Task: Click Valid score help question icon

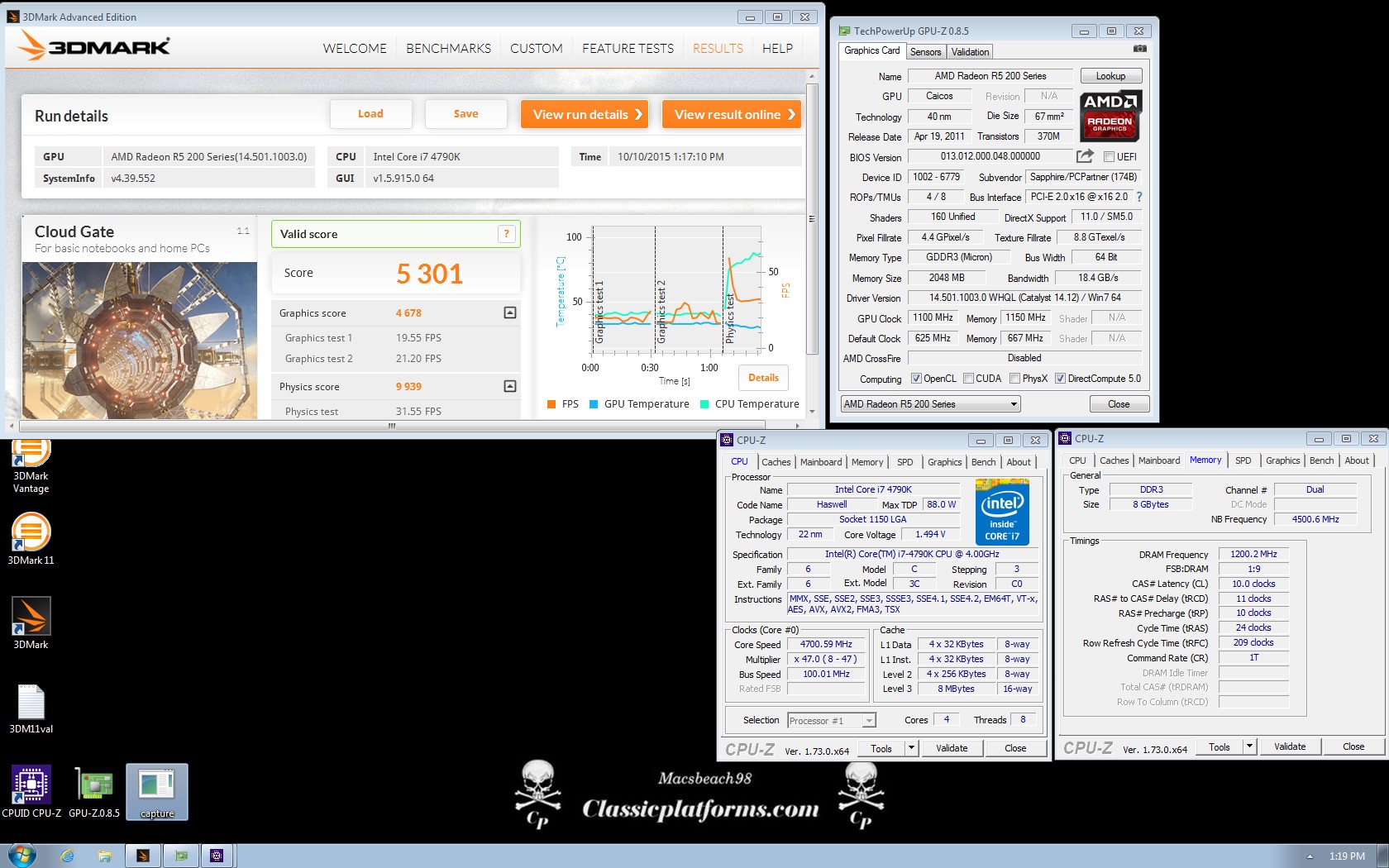Action: (506, 234)
